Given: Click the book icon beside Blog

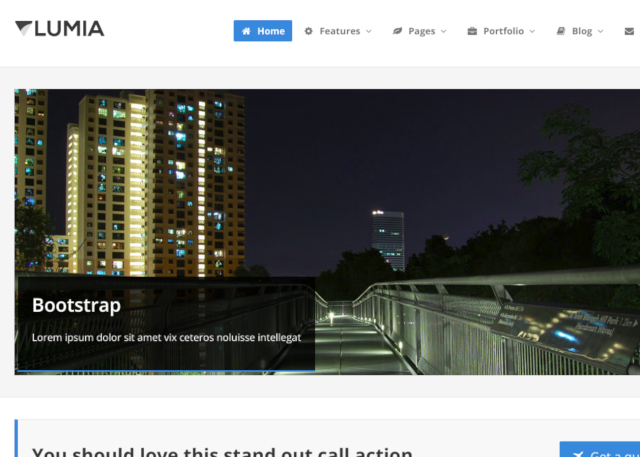Looking at the screenshot, I should pos(561,31).
